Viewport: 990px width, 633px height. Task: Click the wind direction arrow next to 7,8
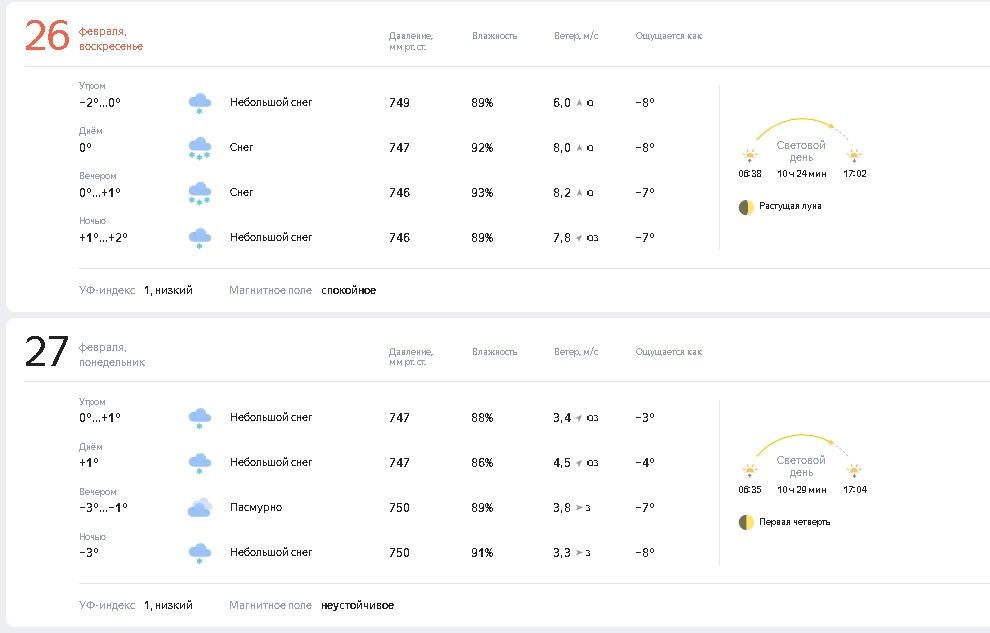pos(579,238)
